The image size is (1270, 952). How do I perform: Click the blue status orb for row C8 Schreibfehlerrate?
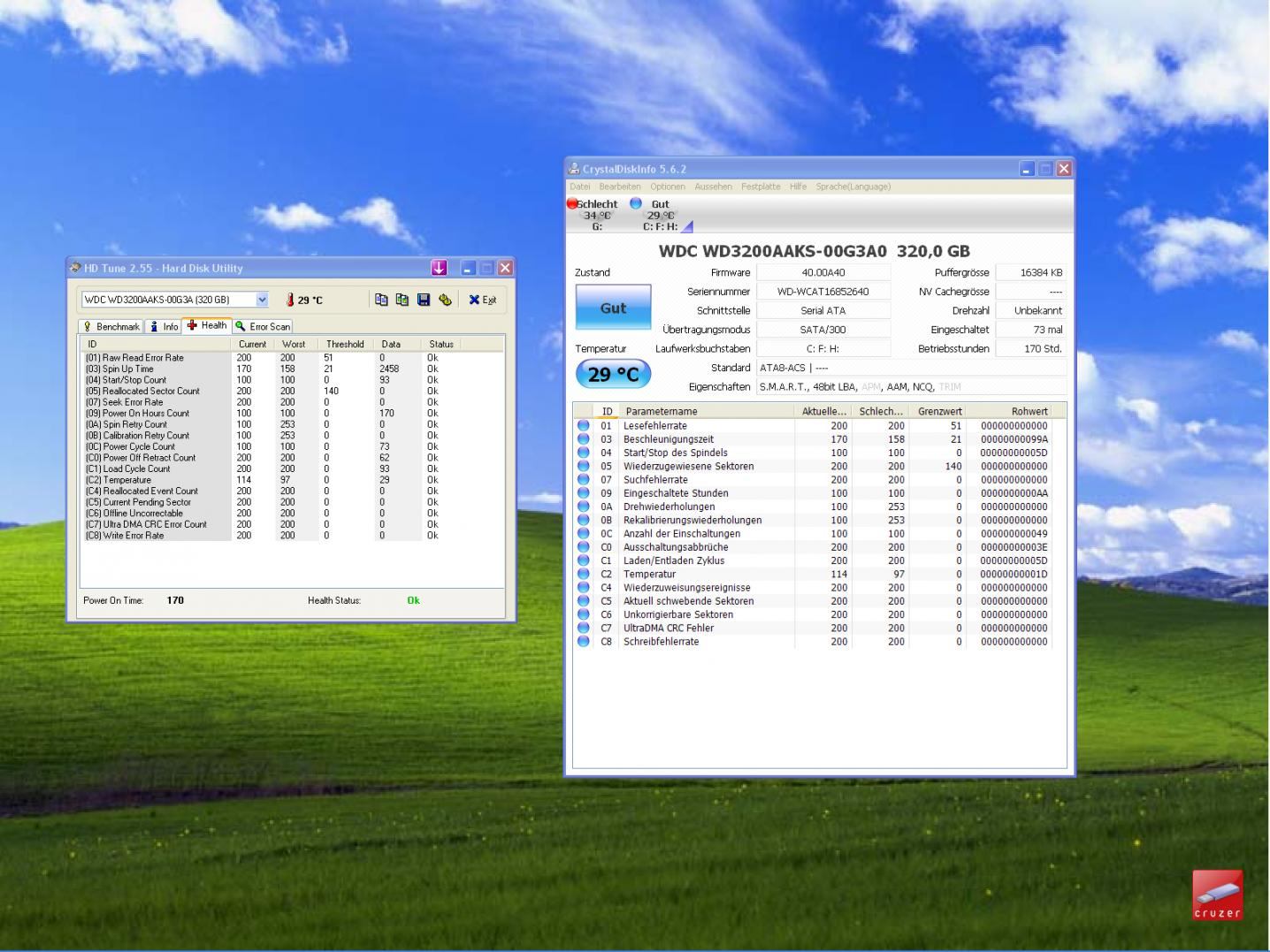[584, 642]
